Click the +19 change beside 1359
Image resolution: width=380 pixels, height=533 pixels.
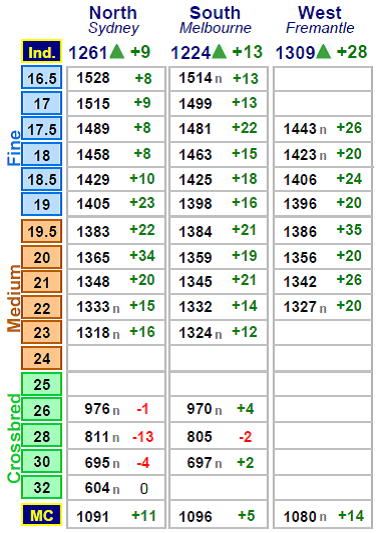point(244,256)
